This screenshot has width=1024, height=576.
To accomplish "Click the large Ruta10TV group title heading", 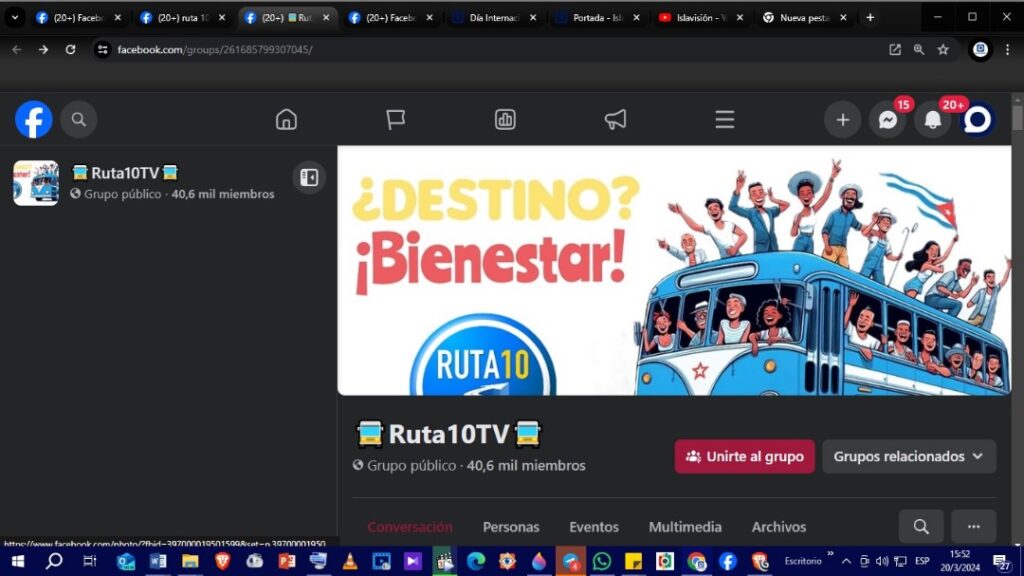I will click(449, 434).
